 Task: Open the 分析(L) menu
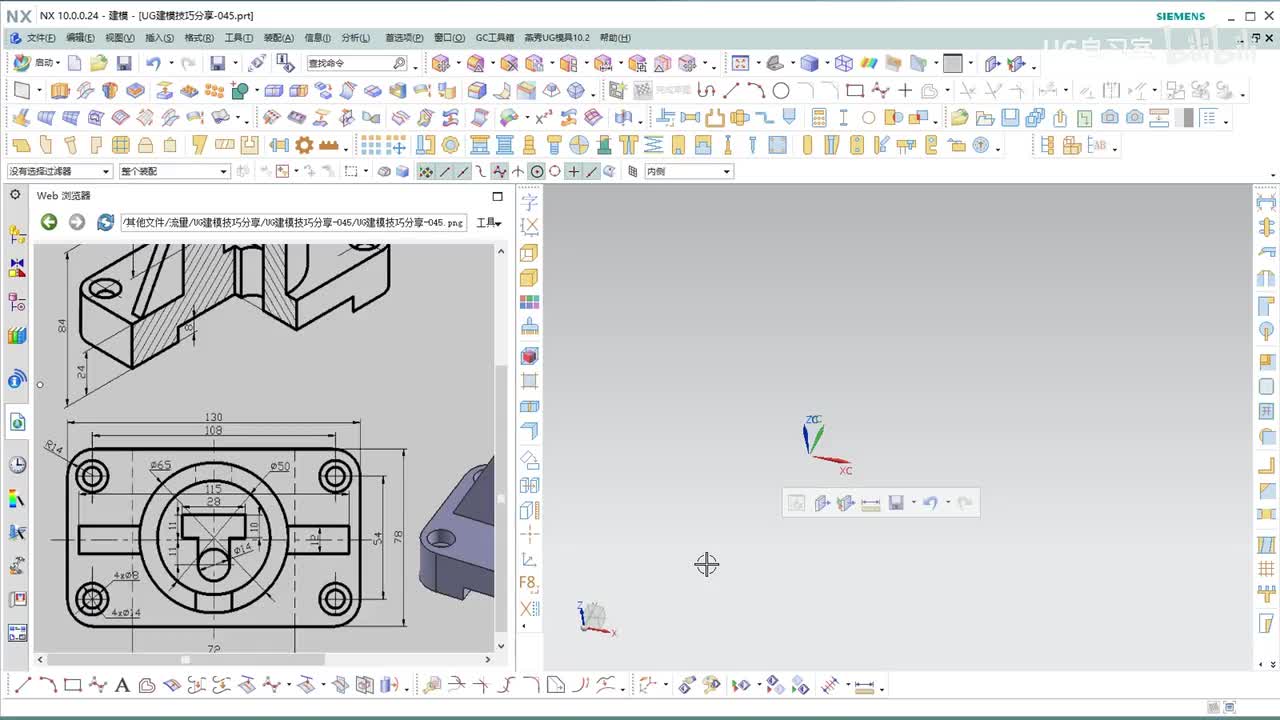point(356,38)
